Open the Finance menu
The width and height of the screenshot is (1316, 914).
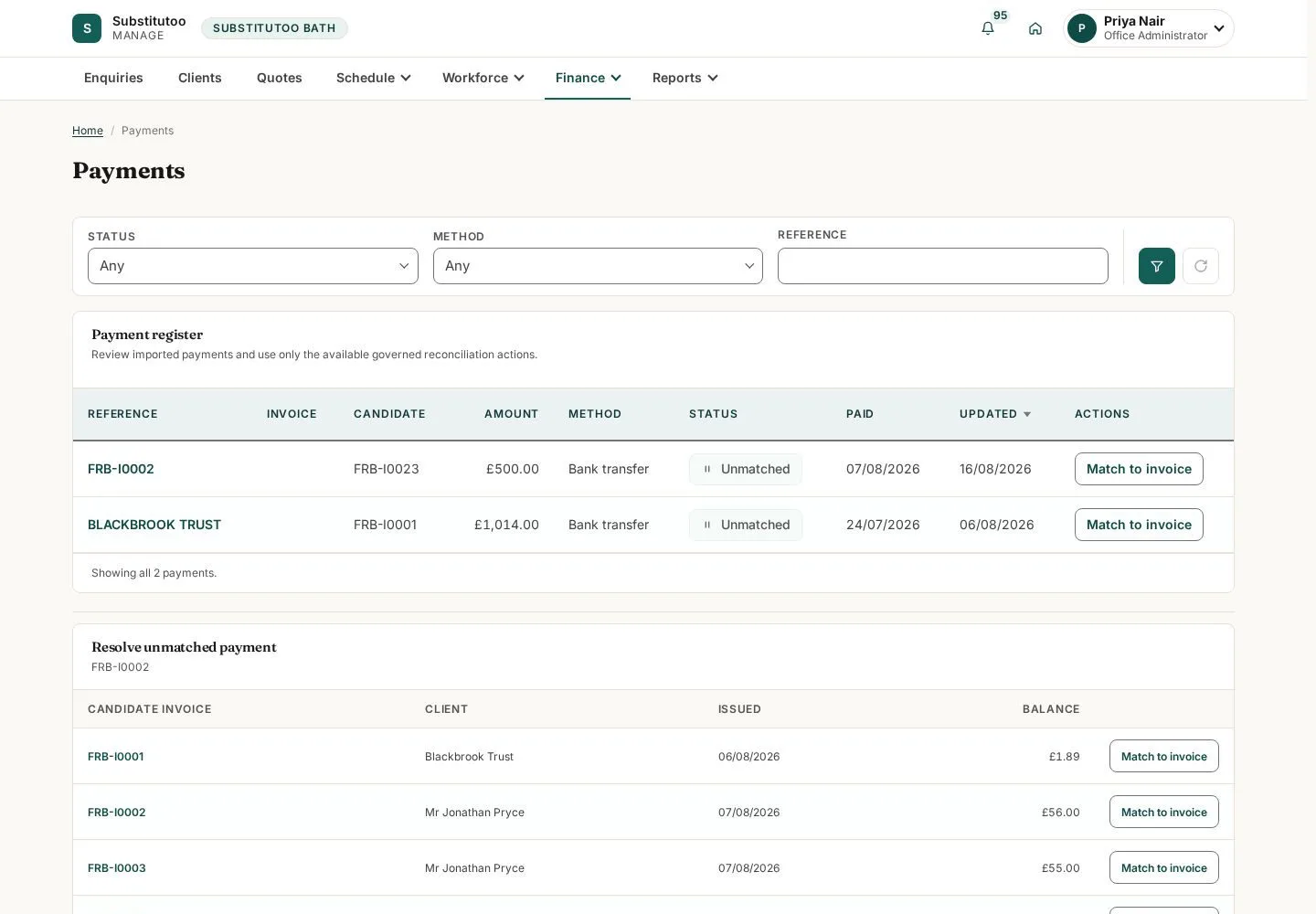(588, 78)
